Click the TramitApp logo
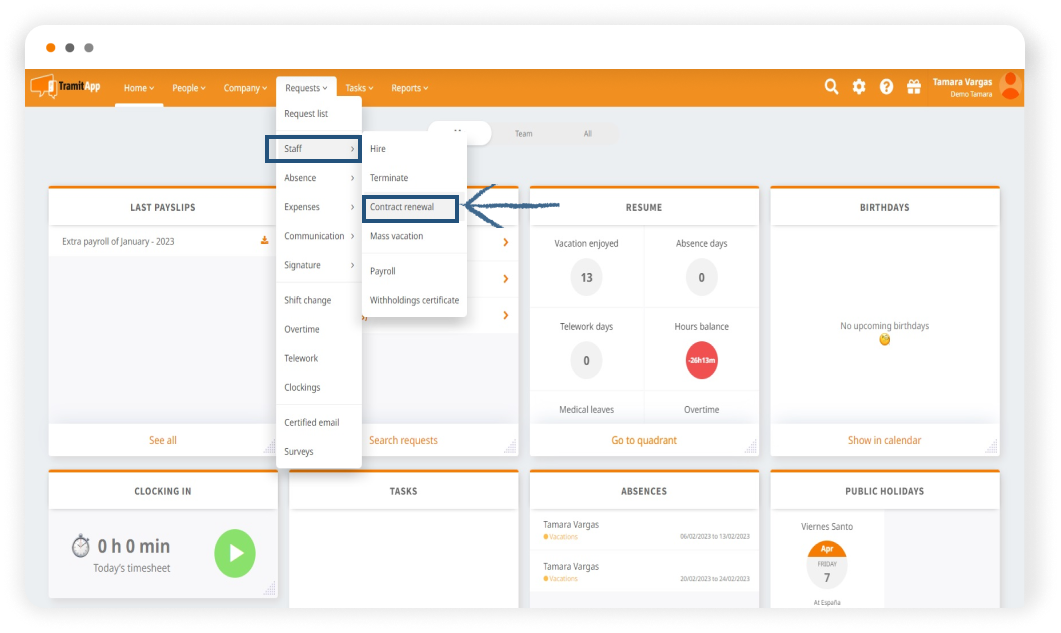1061x633 pixels. click(x=66, y=87)
